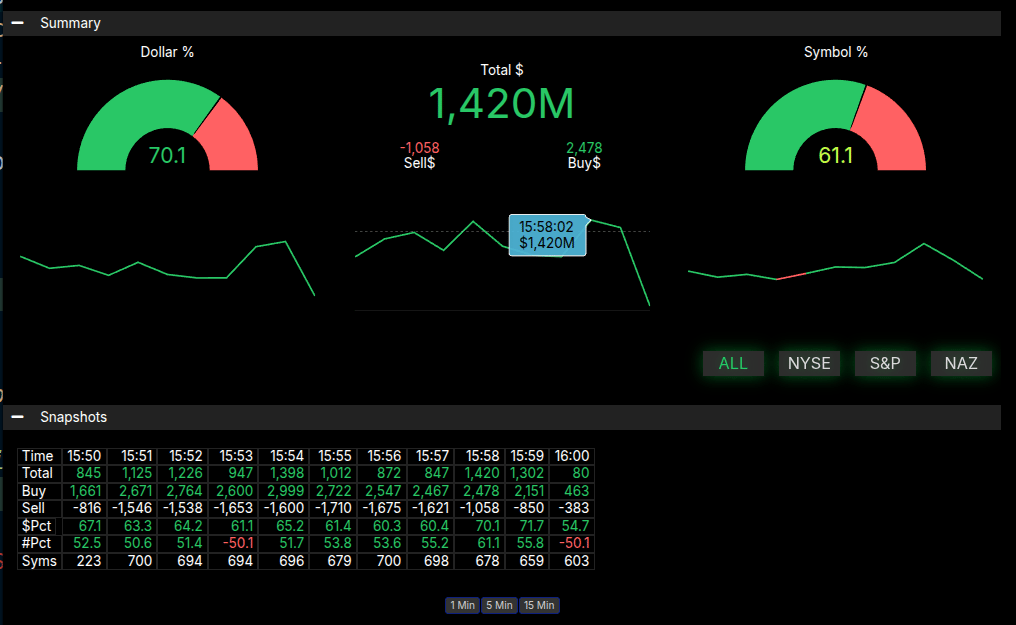Switch to the S&P filter

(x=885, y=363)
